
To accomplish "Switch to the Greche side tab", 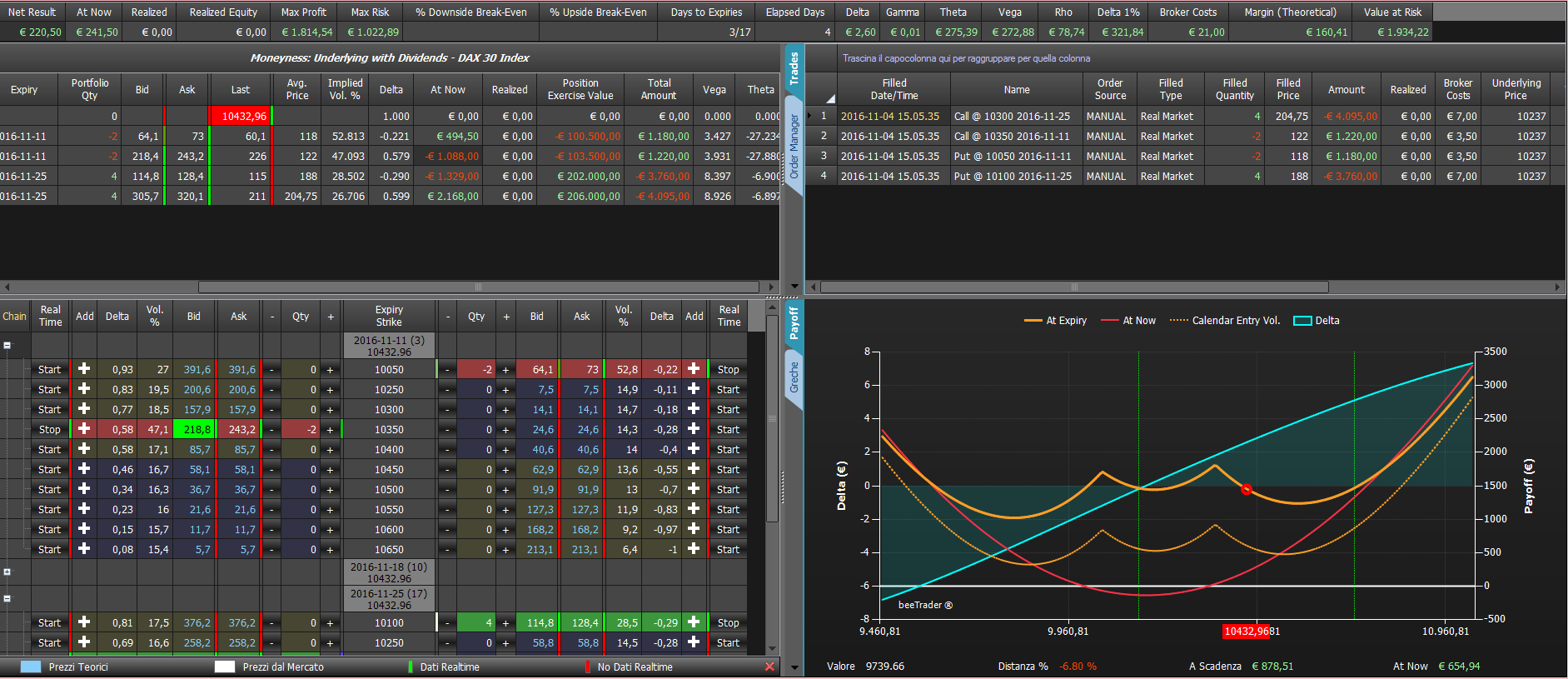I will pos(794,377).
